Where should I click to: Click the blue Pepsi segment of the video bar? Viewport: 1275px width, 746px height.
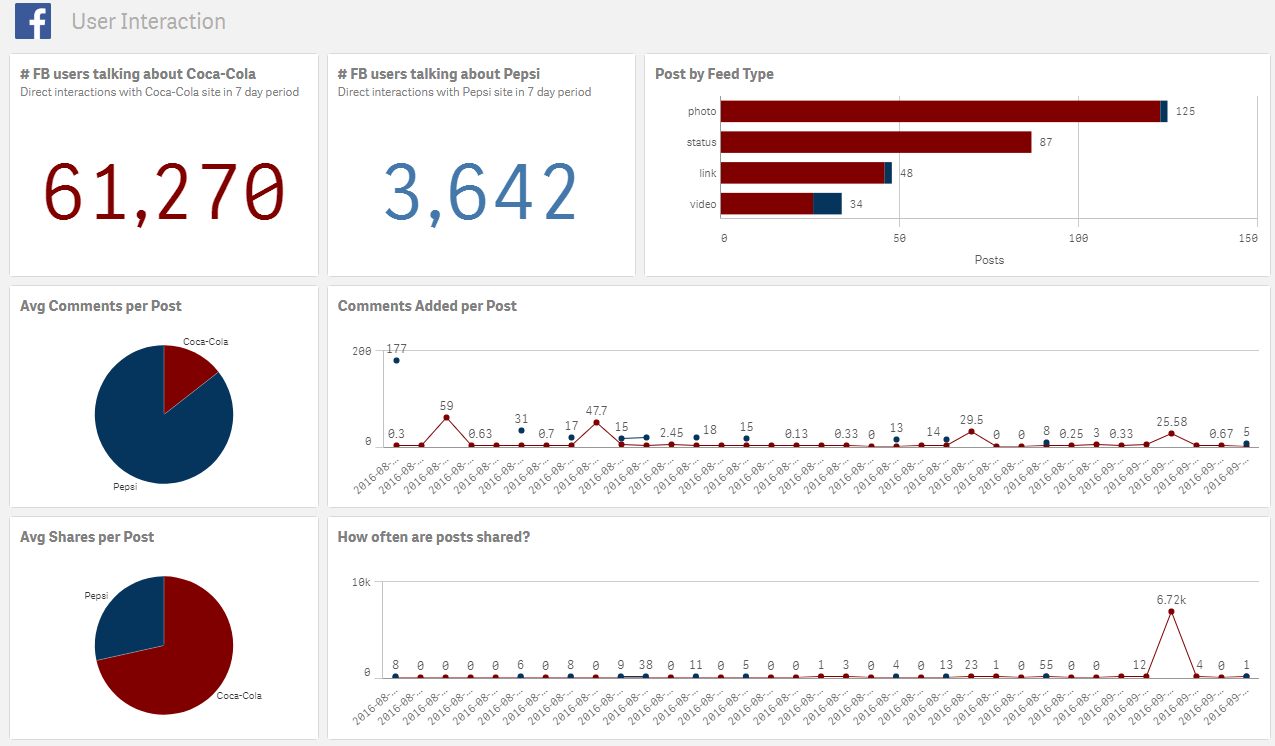coord(827,204)
